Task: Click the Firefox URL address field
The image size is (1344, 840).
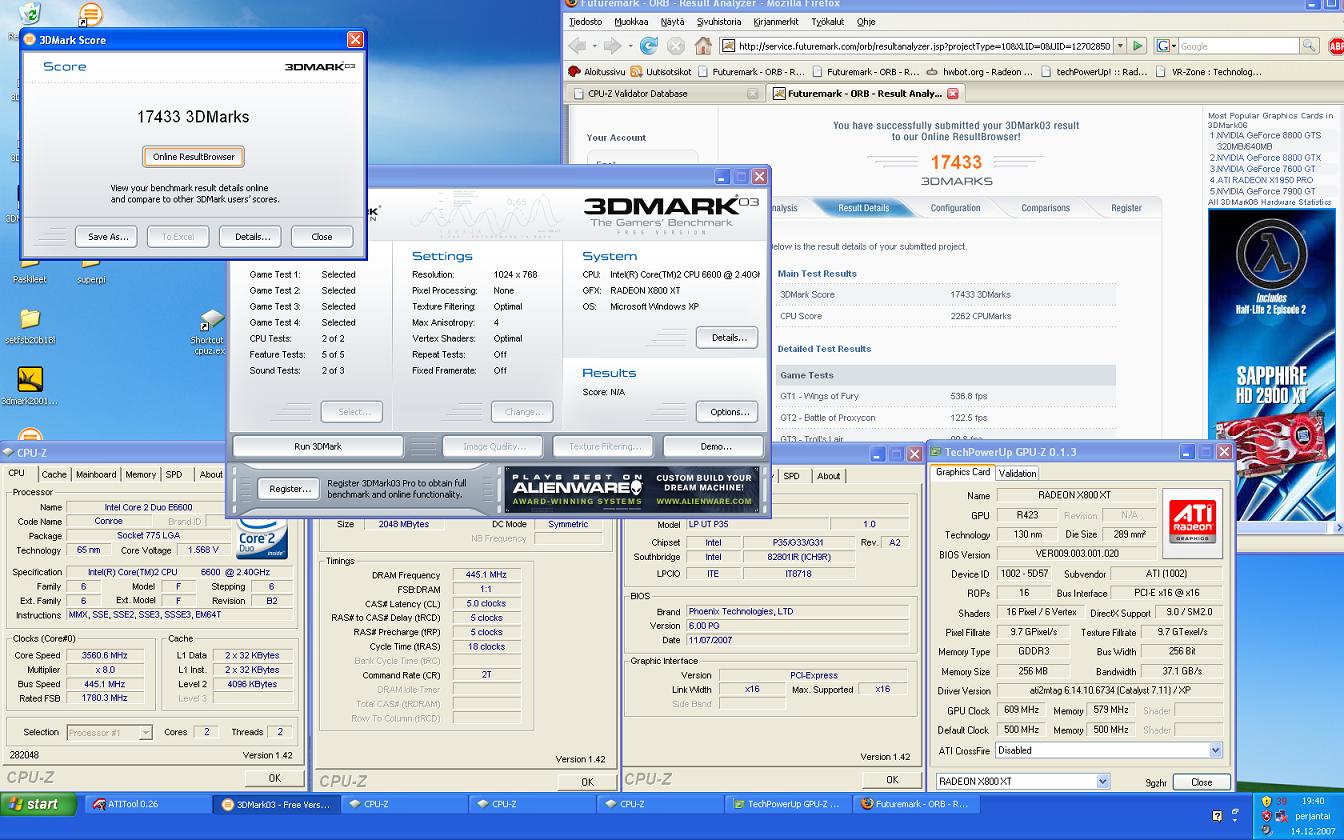Action: tap(916, 46)
